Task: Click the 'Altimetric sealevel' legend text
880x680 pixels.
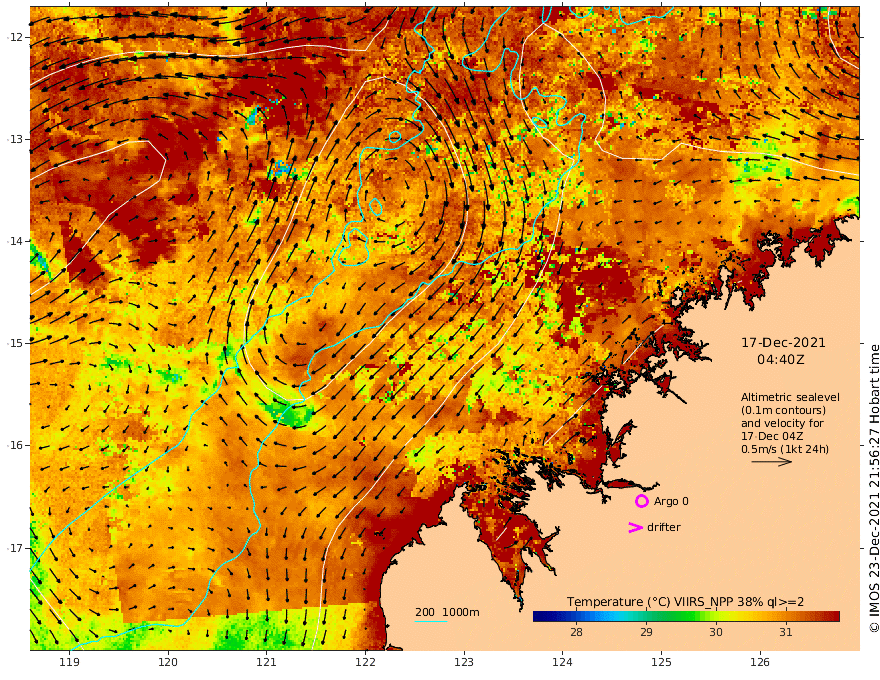Action: click(x=790, y=397)
